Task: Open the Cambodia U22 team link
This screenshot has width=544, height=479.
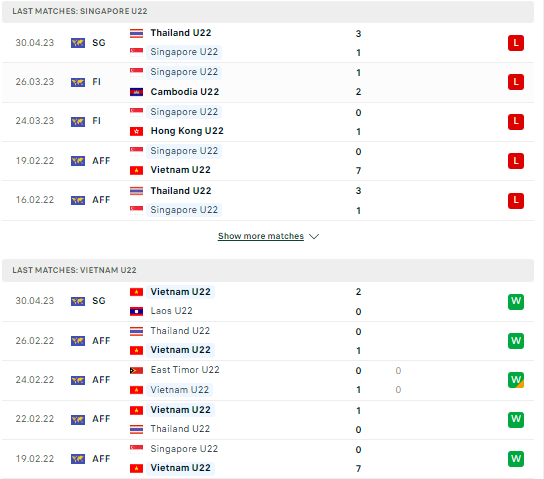Action: pos(185,92)
